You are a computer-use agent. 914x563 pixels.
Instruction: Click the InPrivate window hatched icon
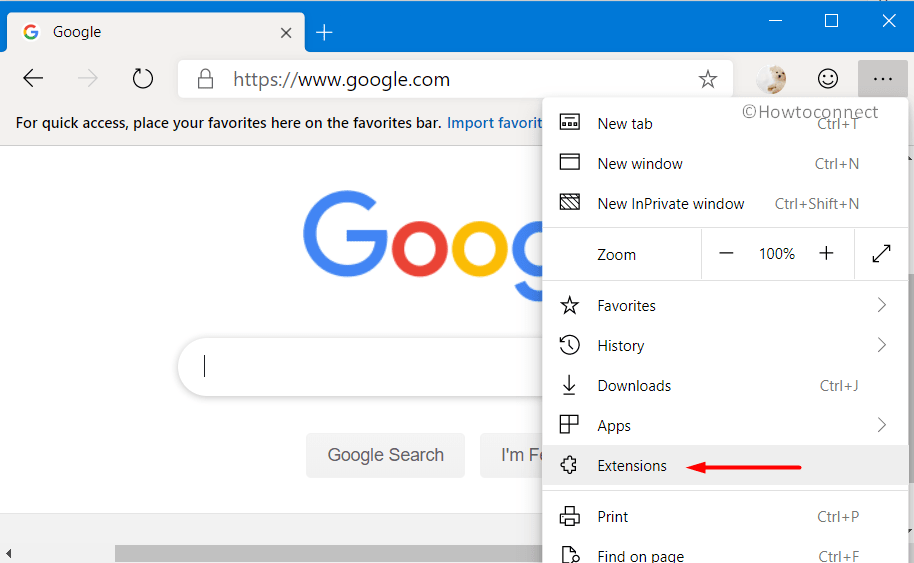coord(570,202)
